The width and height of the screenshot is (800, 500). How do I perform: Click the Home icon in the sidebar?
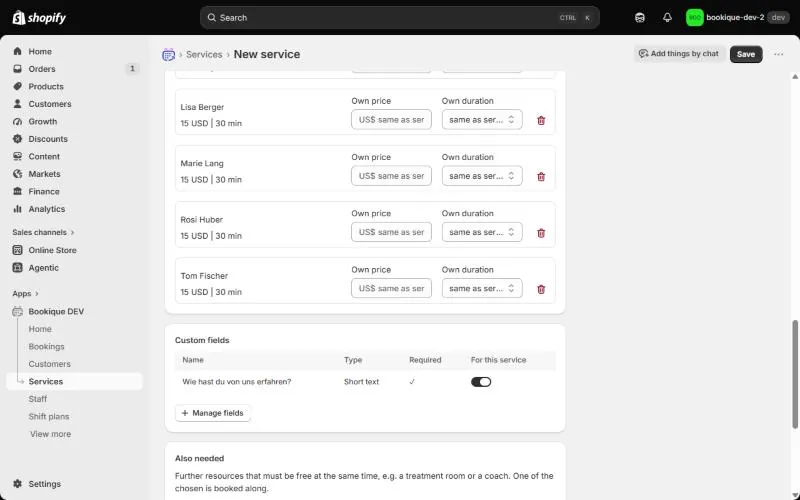coord(17,51)
